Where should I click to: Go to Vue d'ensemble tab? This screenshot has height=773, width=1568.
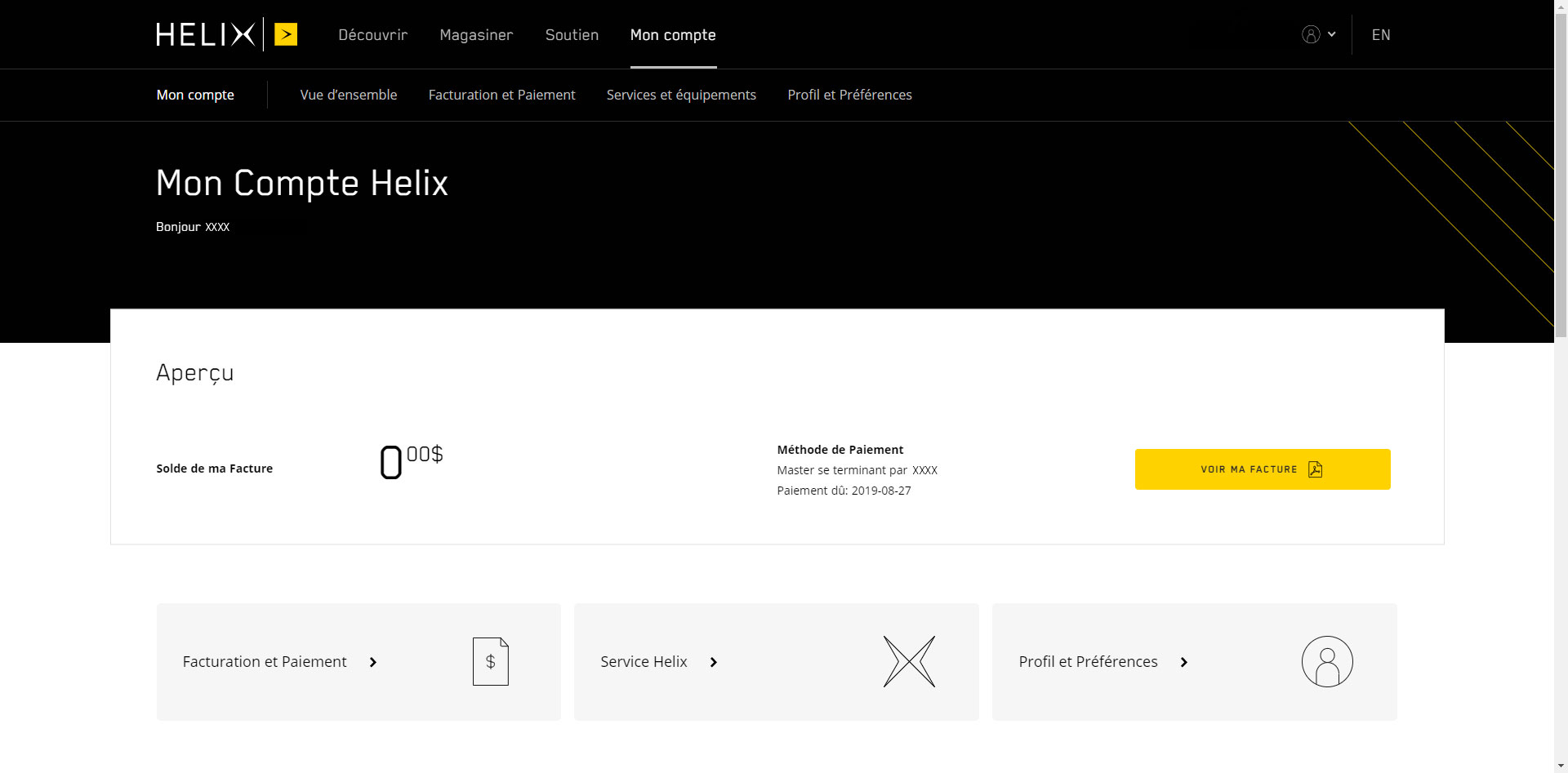click(x=349, y=95)
